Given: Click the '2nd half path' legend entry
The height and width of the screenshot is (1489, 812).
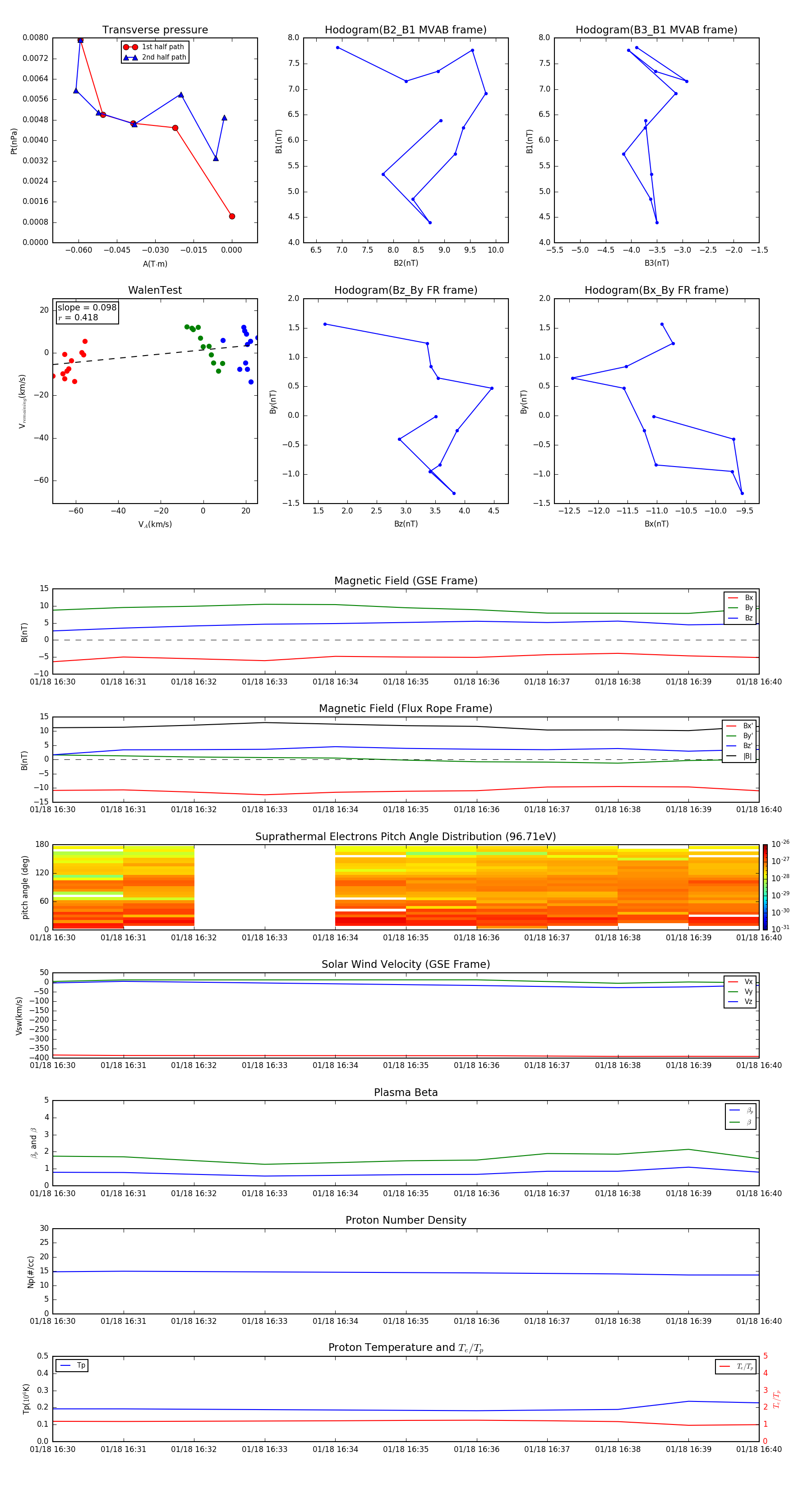Looking at the screenshot, I should click(155, 57).
